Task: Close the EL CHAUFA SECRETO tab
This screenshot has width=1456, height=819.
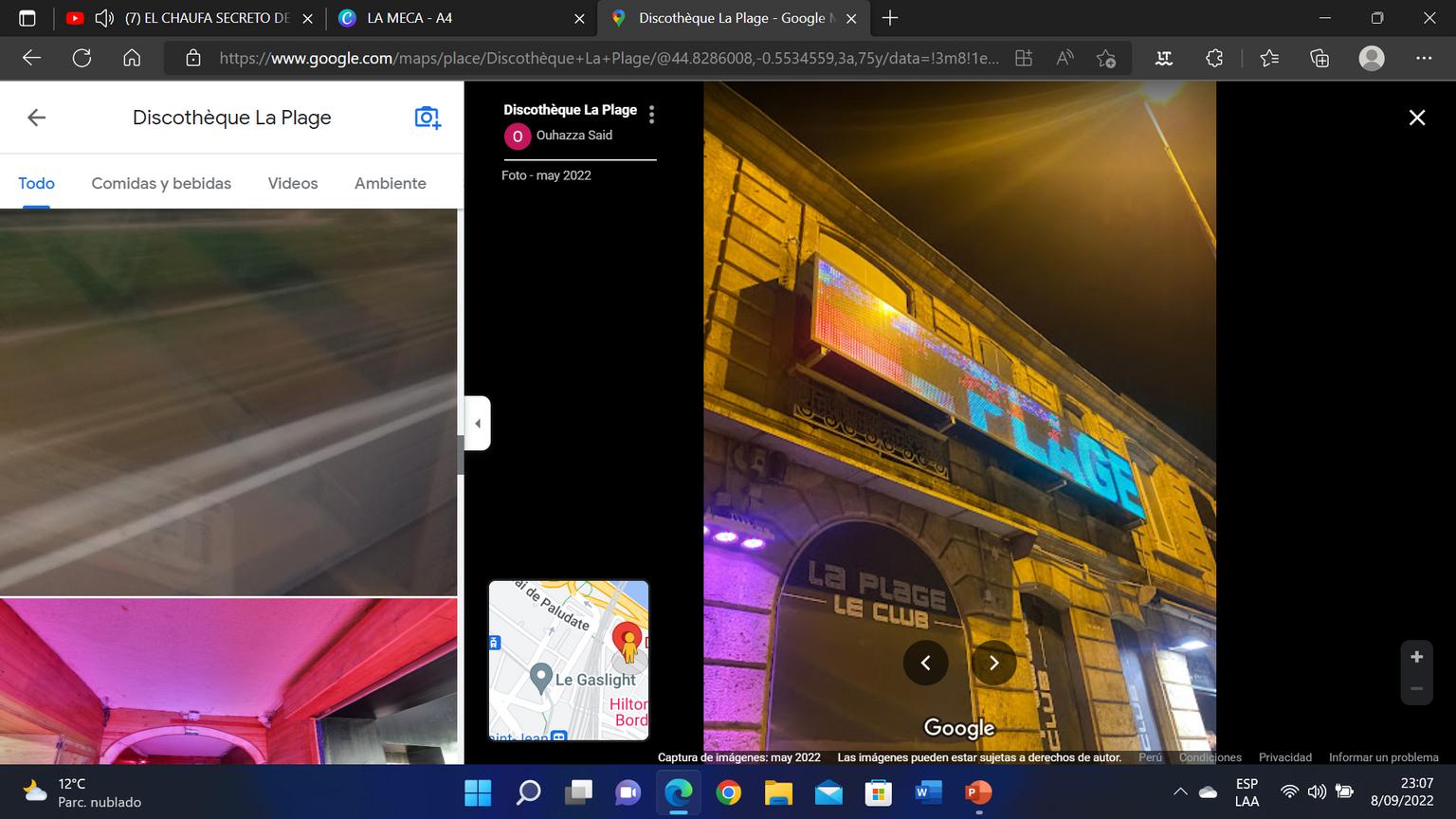Action: (x=307, y=18)
